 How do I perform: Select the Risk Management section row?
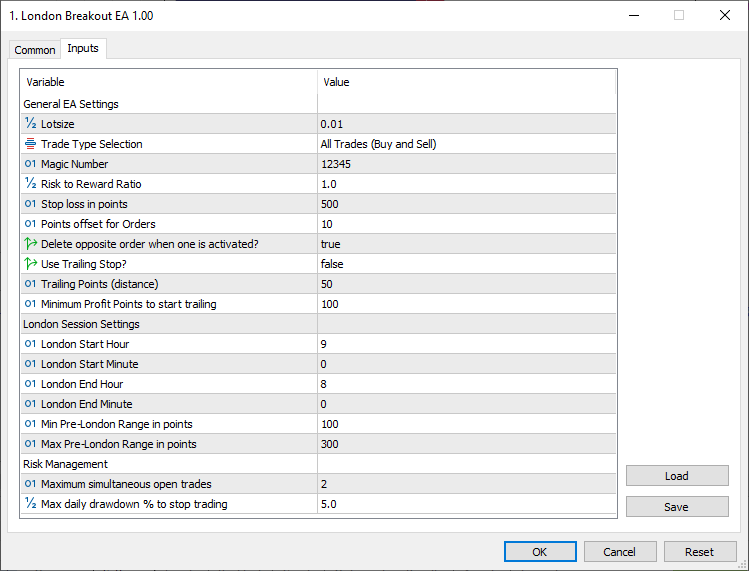tap(318, 464)
